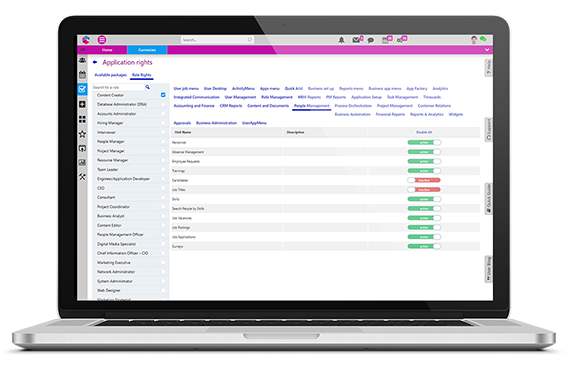This screenshot has height=383, width=570.
Task: Toggle the Absence Management active switch
Action: [x=424, y=152]
